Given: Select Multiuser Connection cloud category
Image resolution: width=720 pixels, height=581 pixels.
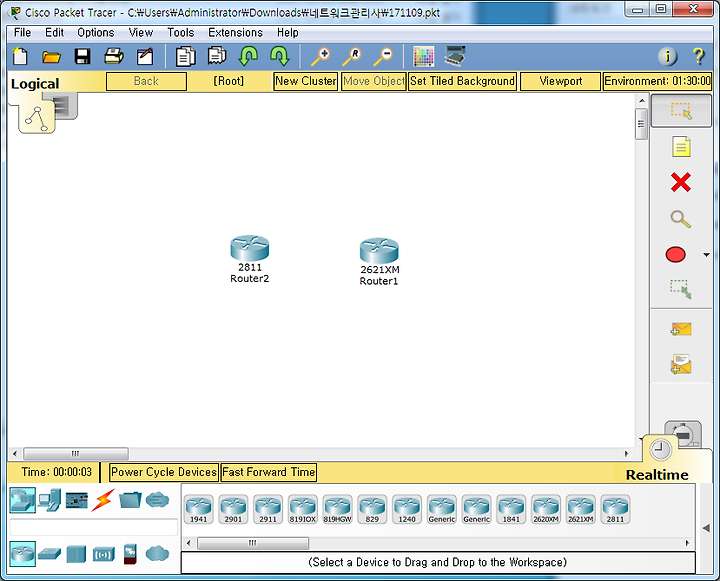Looking at the screenshot, I should (158, 500).
